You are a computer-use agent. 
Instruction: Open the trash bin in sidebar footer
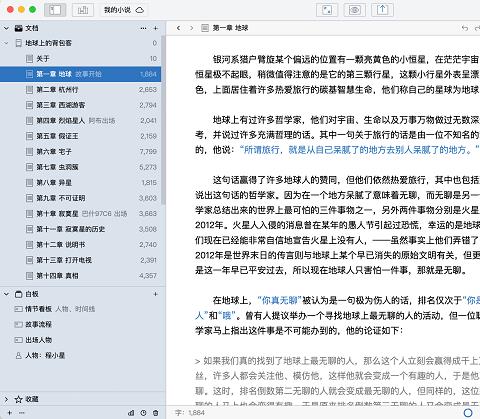156,413
